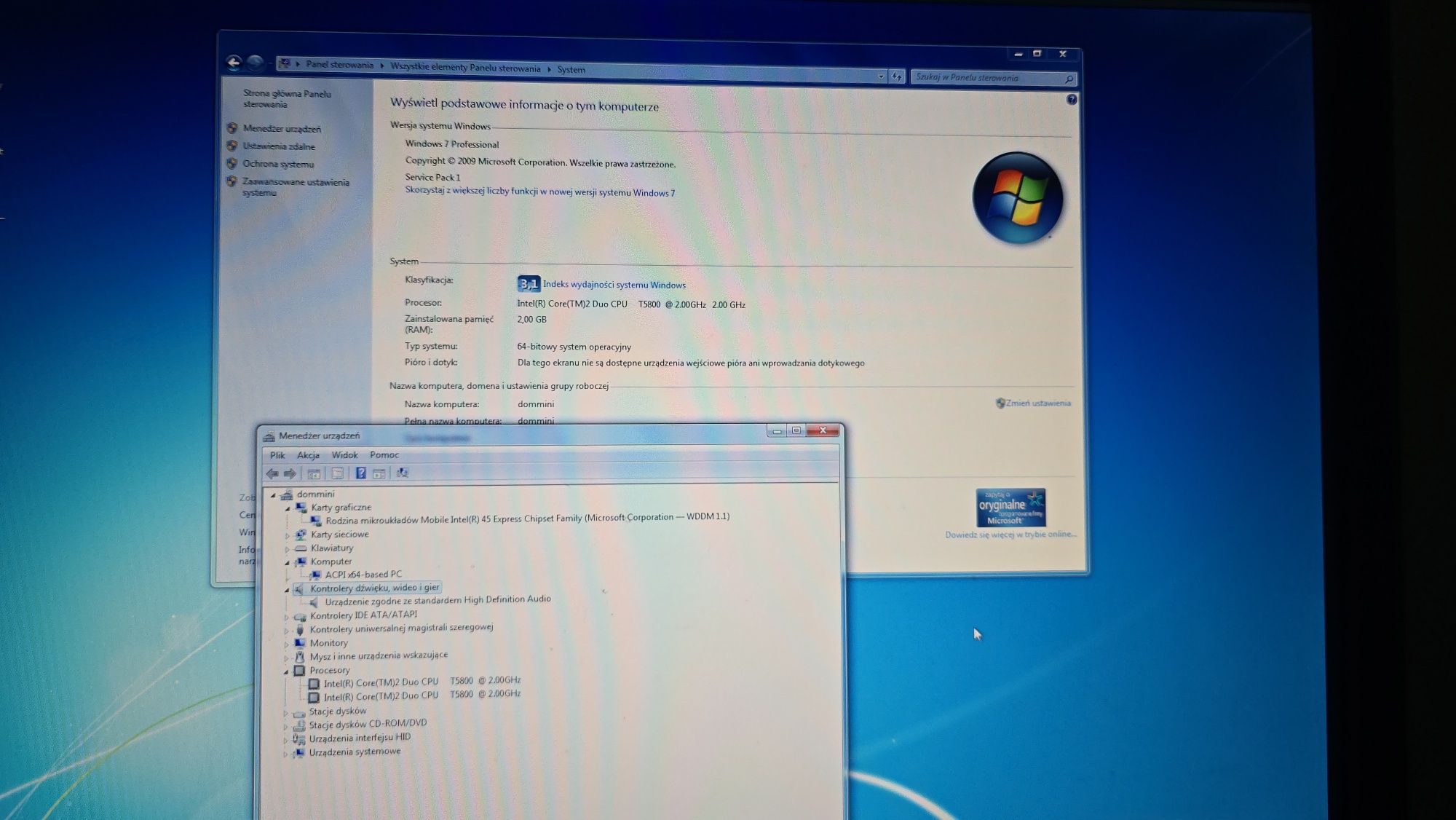This screenshot has height=820, width=1456.
Task: Toggle the console tree icon in Device Manager toolbar
Action: [314, 473]
